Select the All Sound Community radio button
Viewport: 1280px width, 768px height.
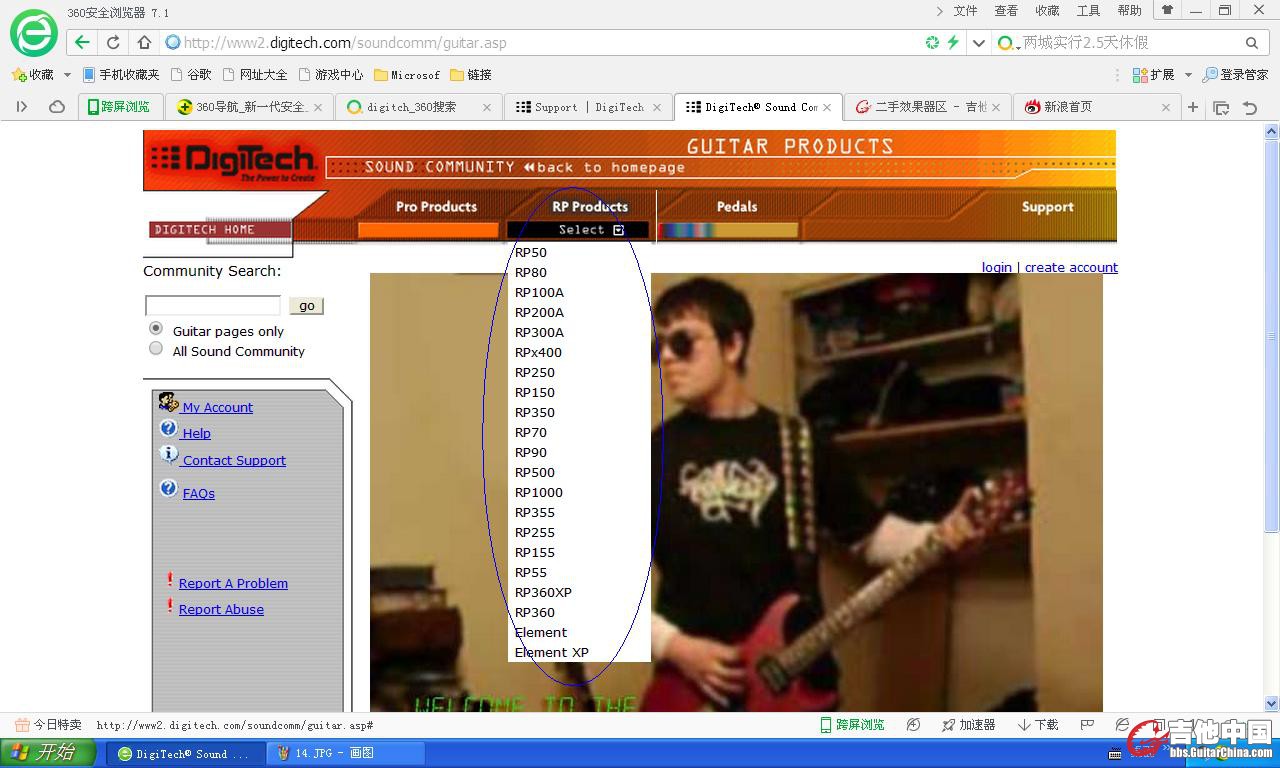[x=156, y=349]
